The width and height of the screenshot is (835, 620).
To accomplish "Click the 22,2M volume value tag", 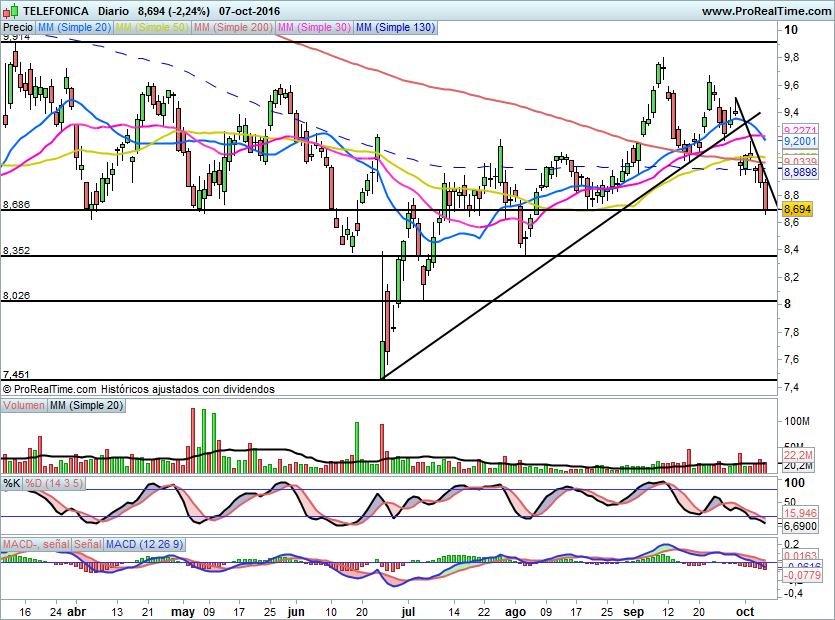I will [x=799, y=455].
